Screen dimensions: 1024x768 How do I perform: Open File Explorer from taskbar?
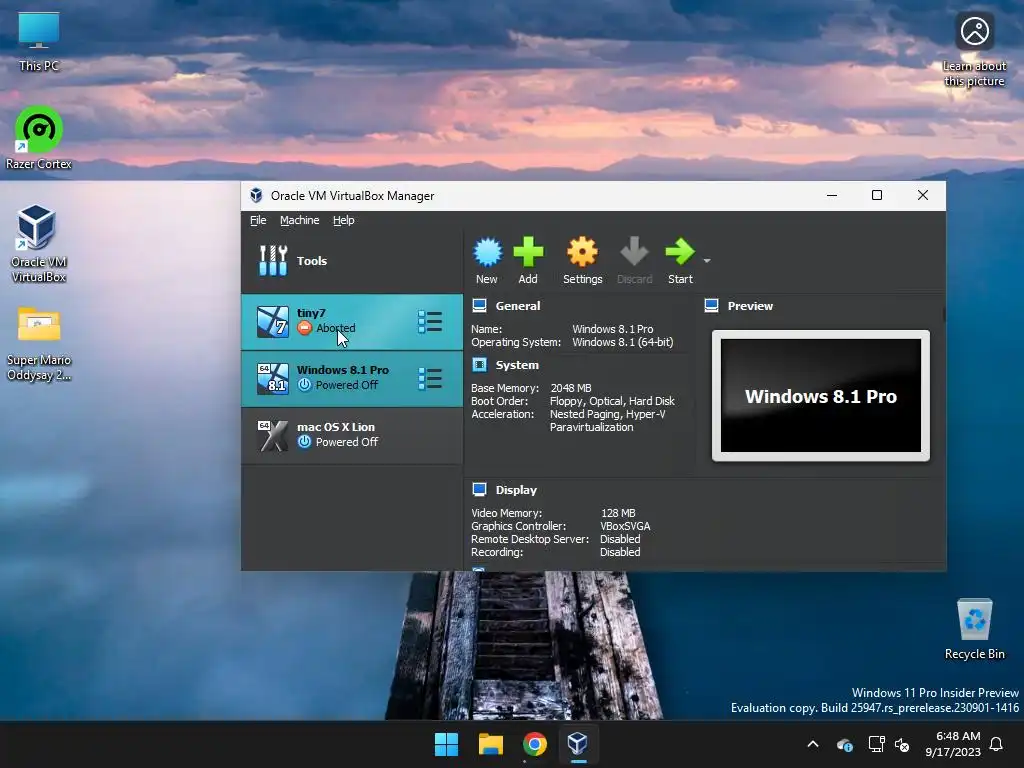point(490,744)
